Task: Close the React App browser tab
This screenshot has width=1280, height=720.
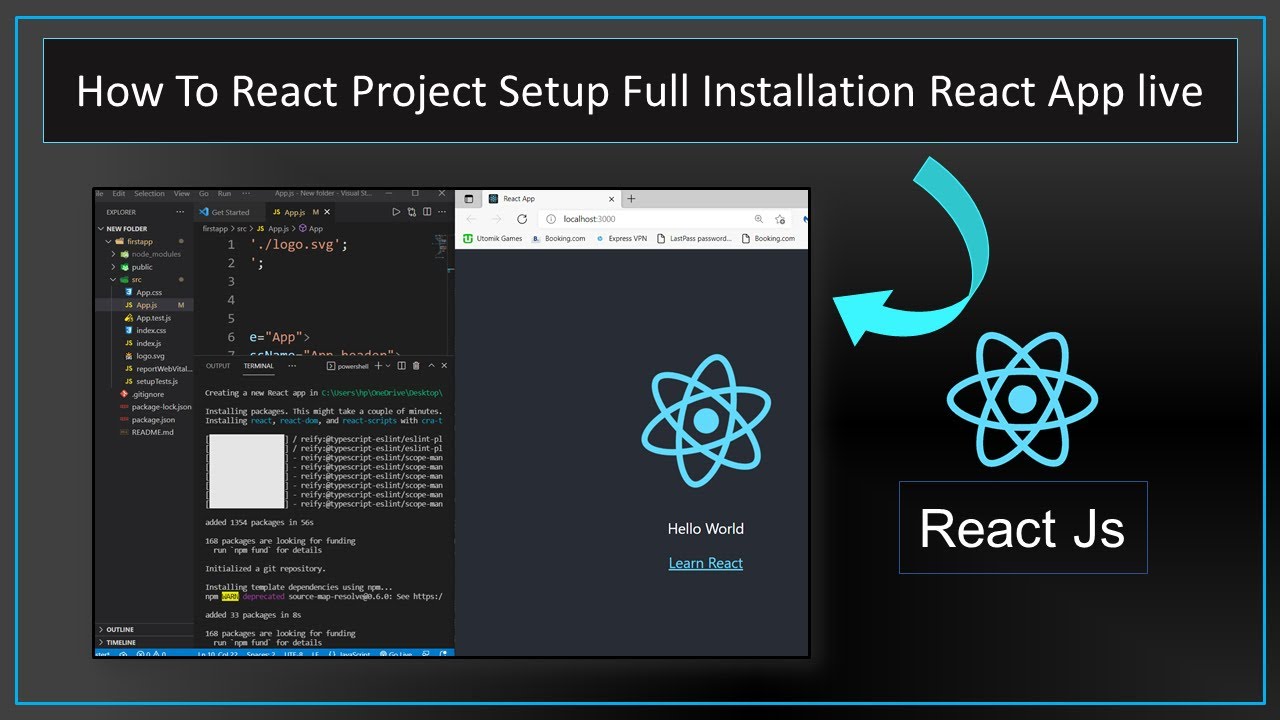Action: [612, 199]
